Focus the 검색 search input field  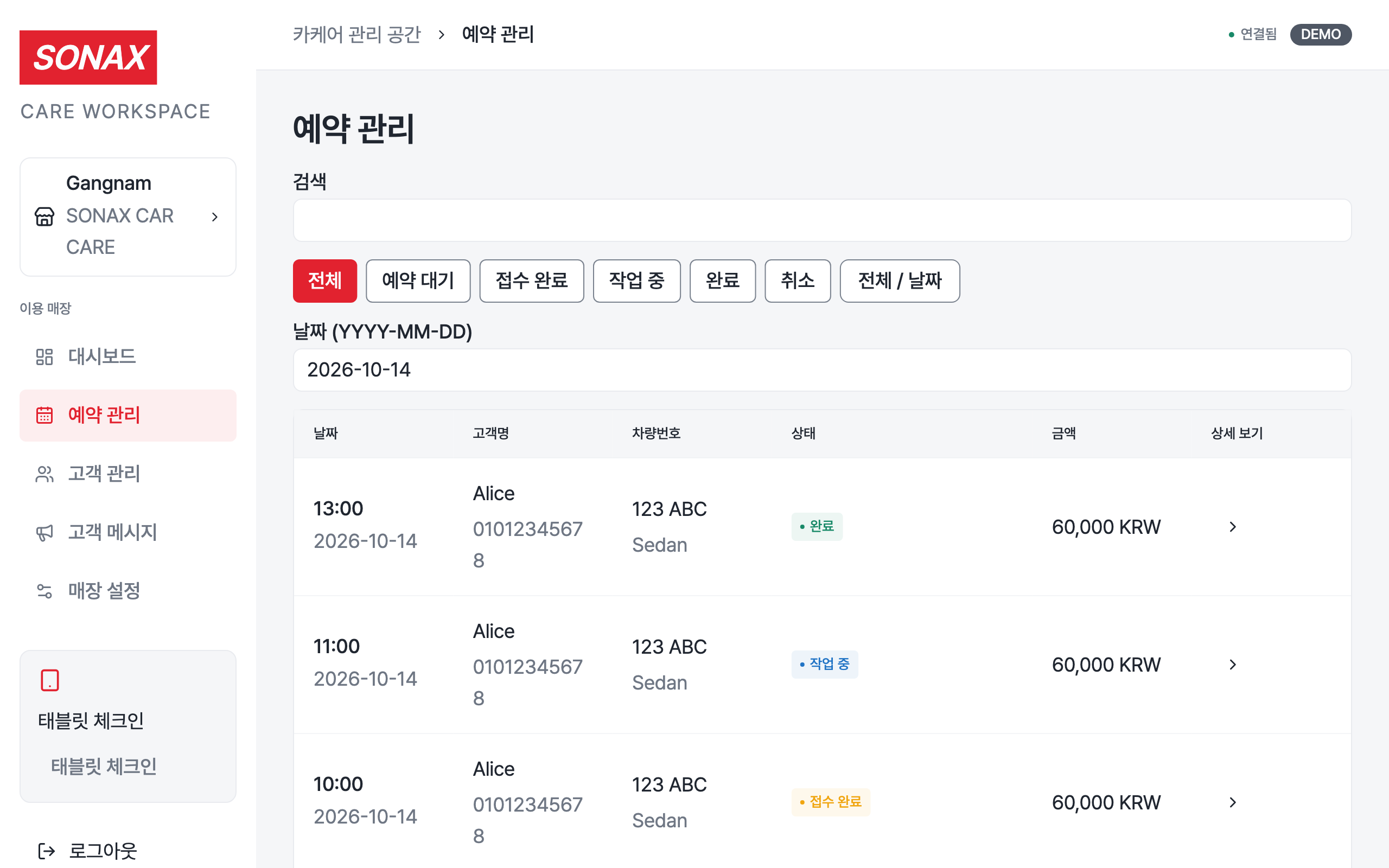pos(822,220)
